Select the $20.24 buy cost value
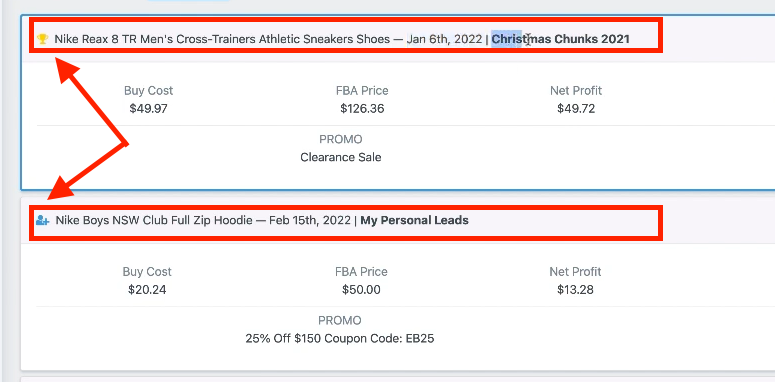775x382 pixels. tap(147, 290)
